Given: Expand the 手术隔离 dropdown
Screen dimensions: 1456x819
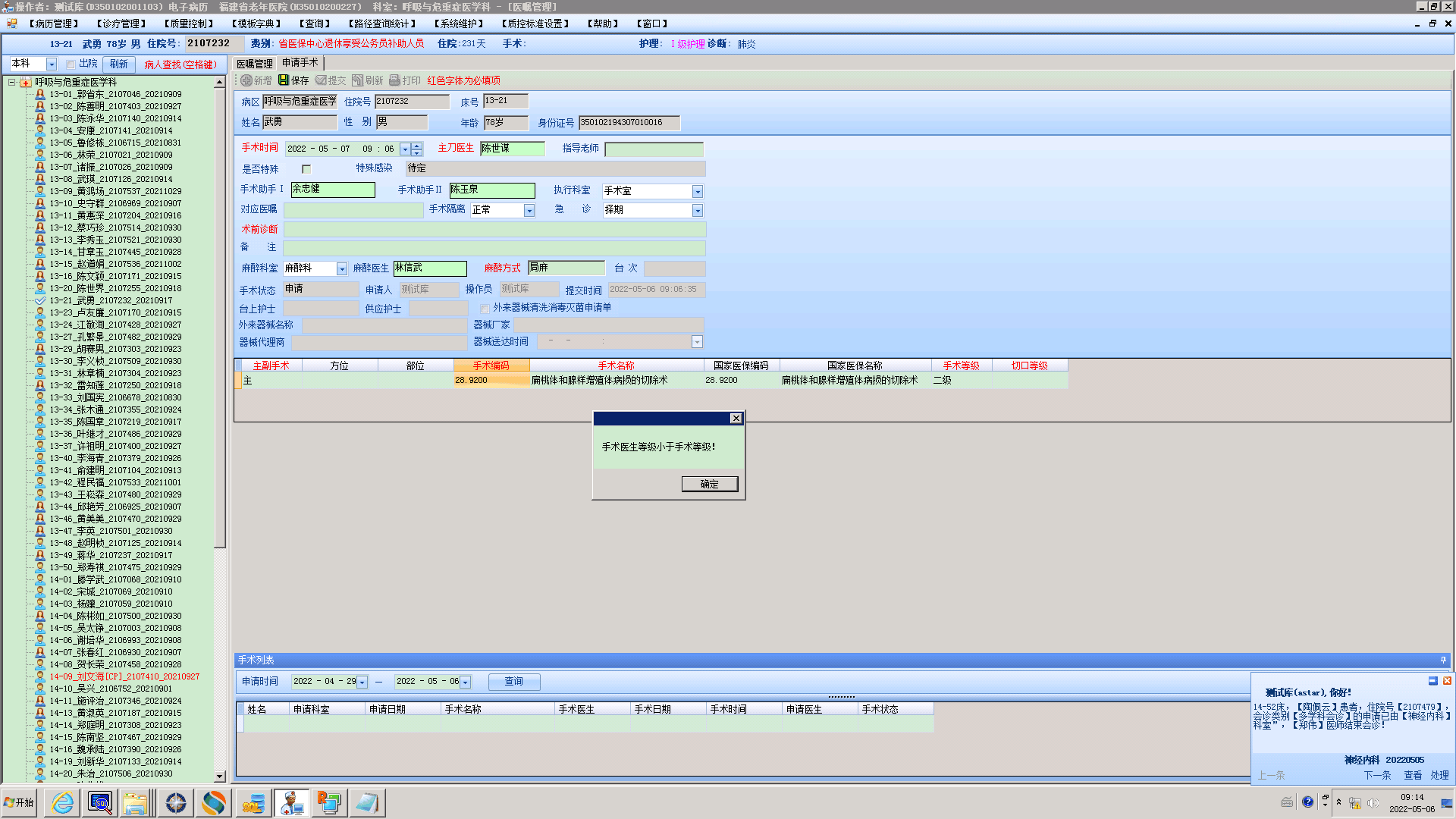Looking at the screenshot, I should [x=529, y=211].
